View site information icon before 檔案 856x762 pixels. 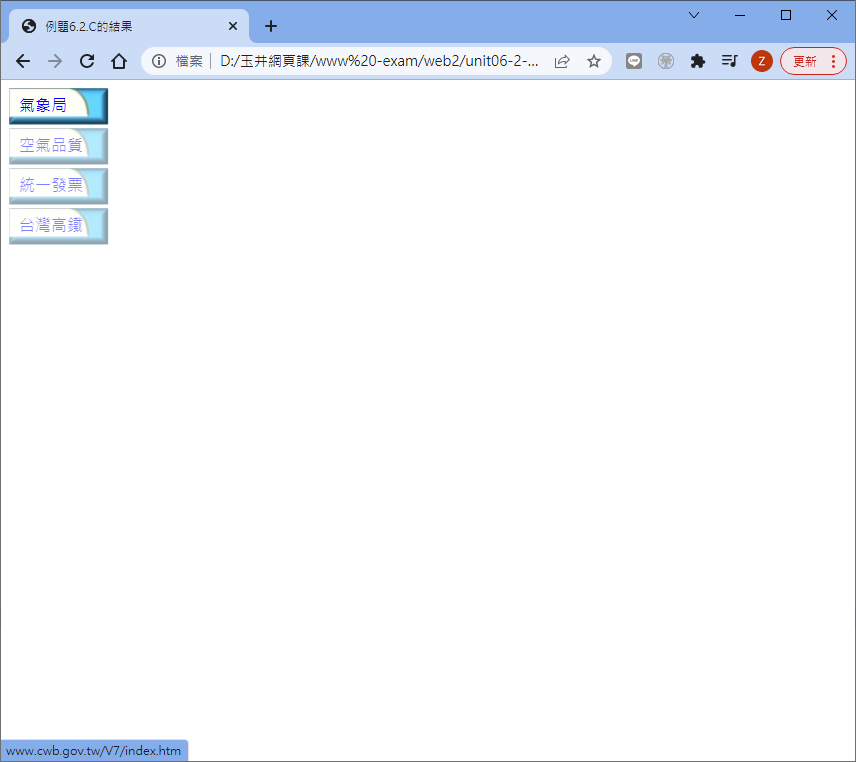click(159, 61)
